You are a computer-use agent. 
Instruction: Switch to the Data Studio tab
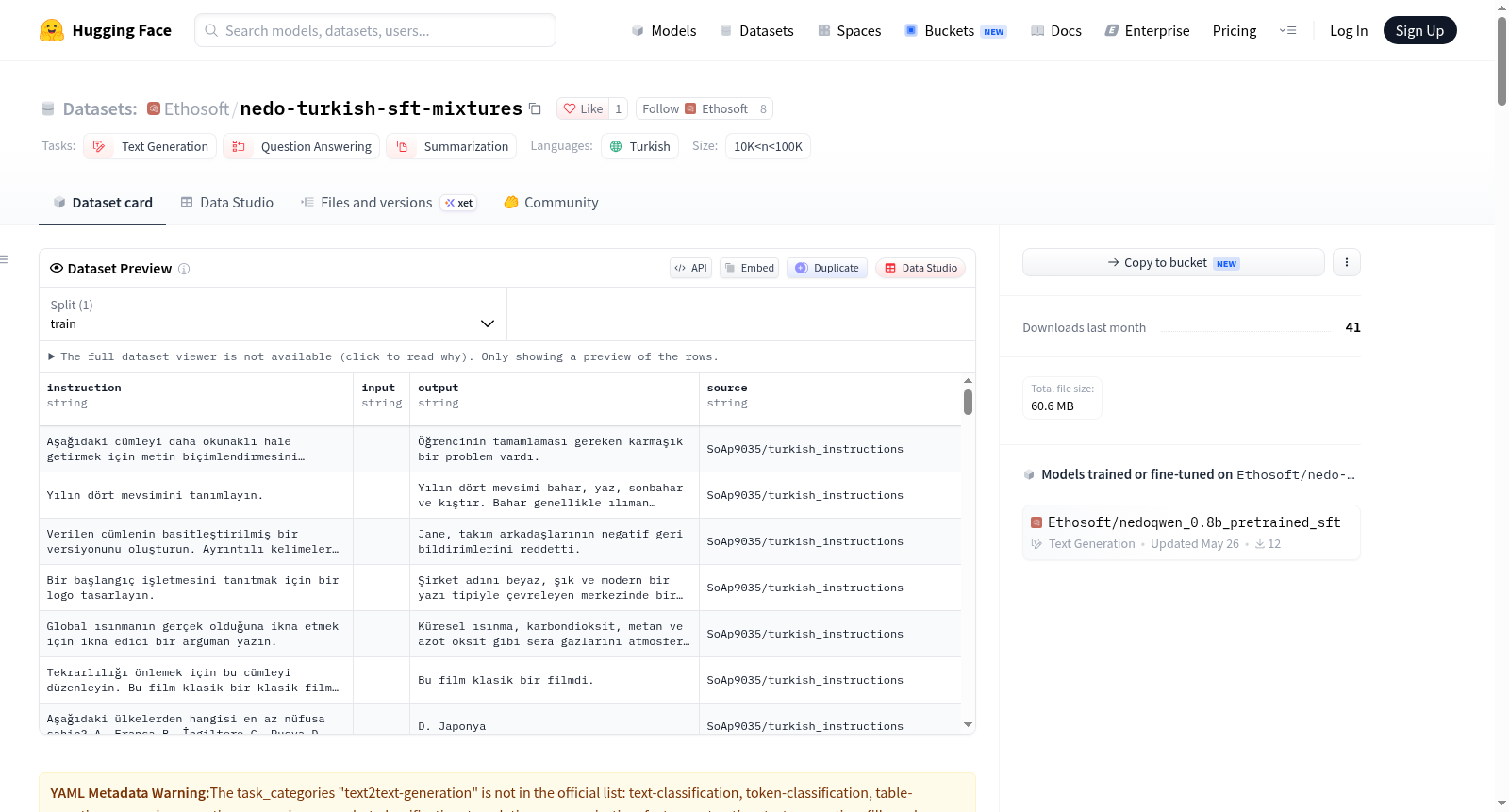point(226,203)
